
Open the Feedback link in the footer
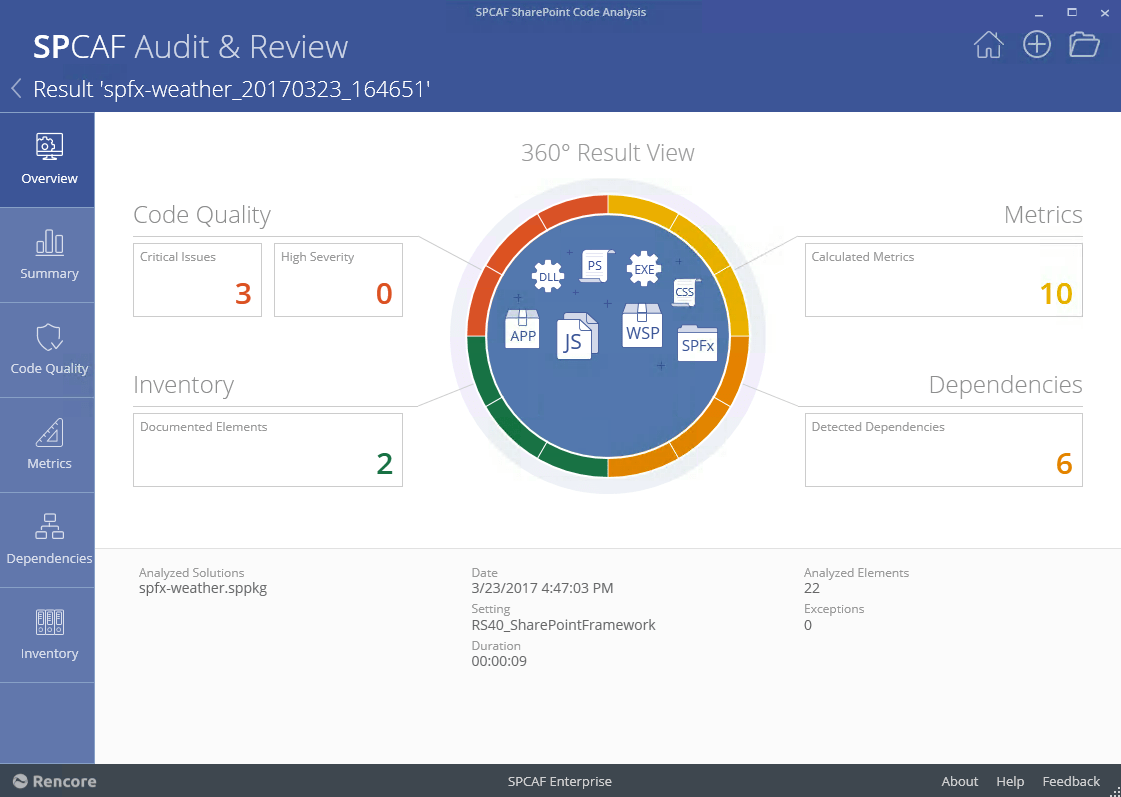[1071, 781]
